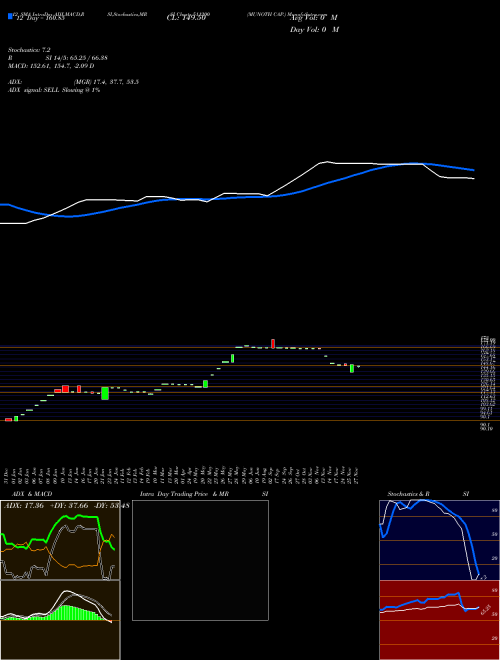This screenshot has height=660, width=500.
Task: Click the ADX header 'ADX: 17.86 +DY: 37.66'
Action: tap(45, 505)
